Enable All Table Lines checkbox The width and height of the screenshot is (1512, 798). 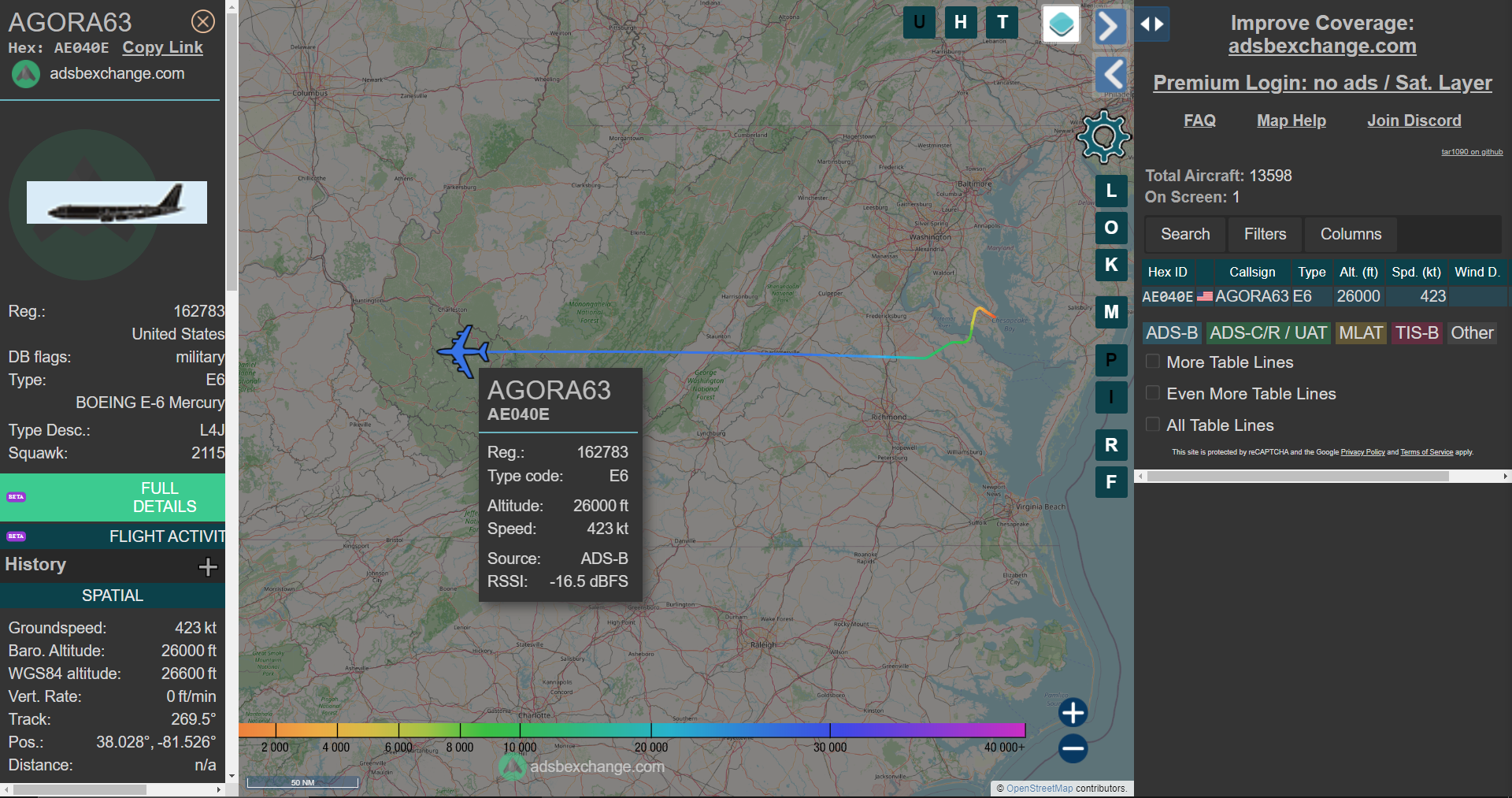(x=1153, y=425)
